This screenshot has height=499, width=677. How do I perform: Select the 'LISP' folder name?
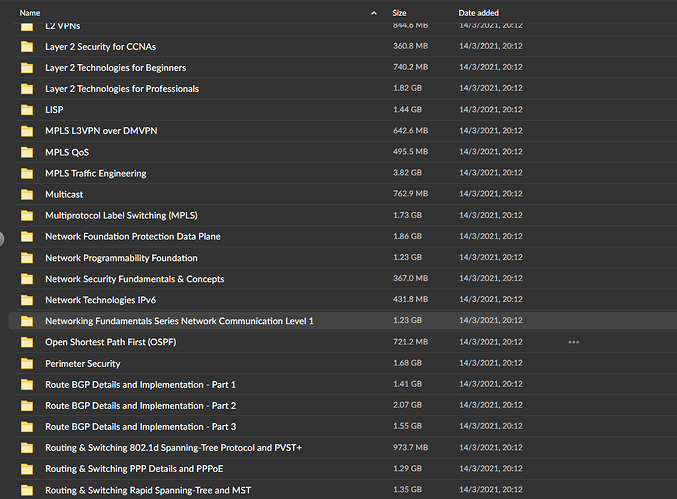(x=54, y=110)
